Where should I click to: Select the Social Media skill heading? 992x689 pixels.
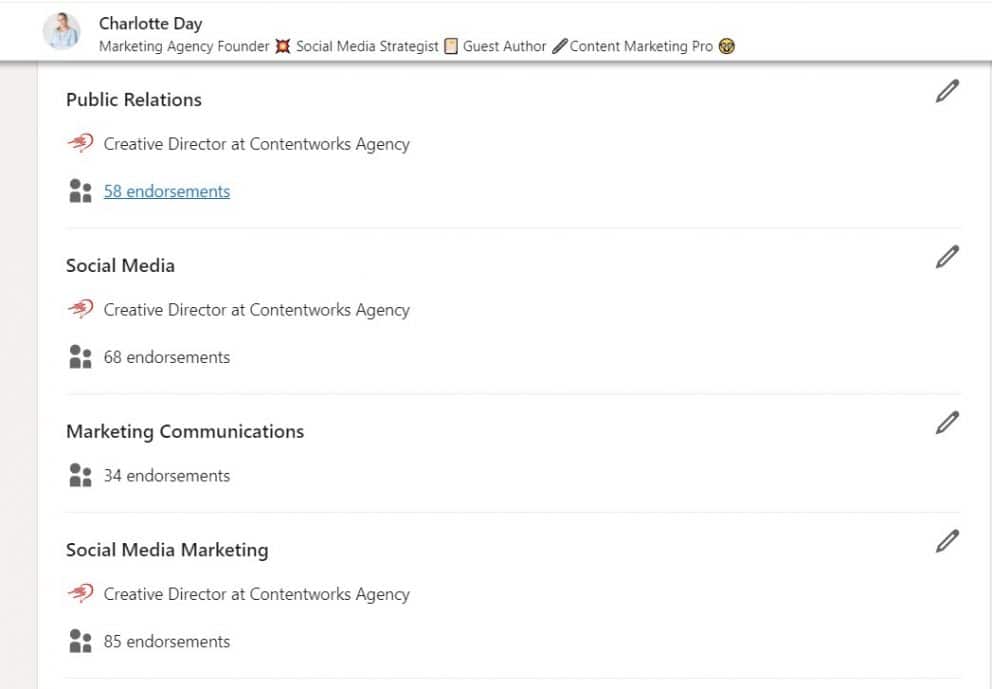click(x=120, y=265)
